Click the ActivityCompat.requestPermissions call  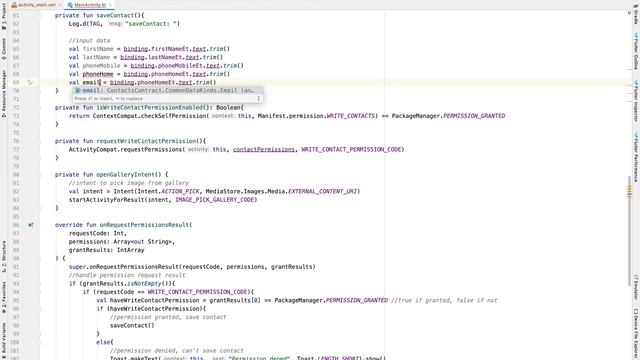(127, 149)
